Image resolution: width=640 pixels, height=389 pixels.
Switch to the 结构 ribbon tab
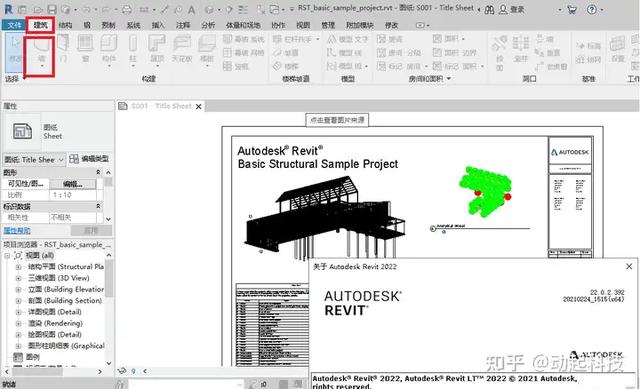coord(65,25)
